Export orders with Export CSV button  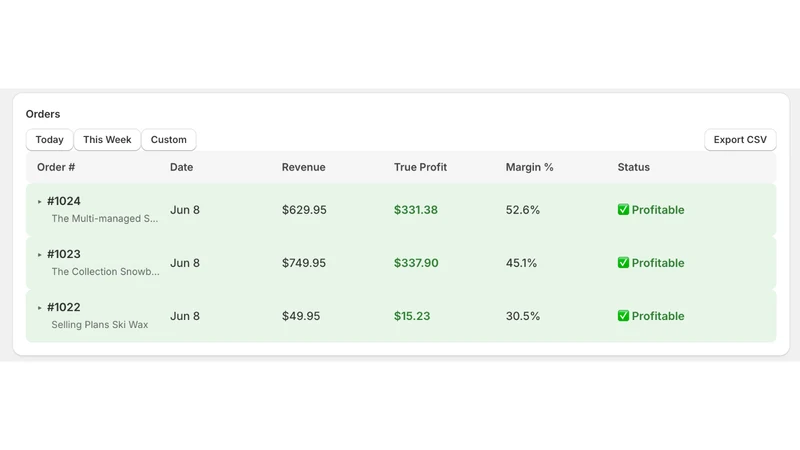click(x=740, y=140)
